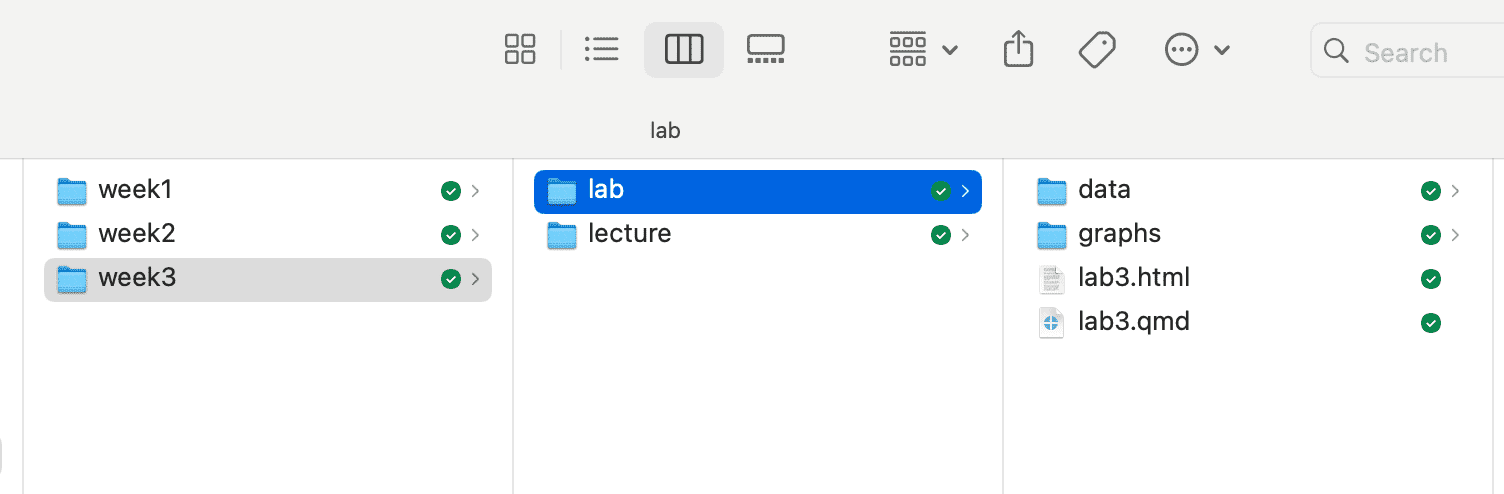
Task: Switch to gallery view
Action: click(x=765, y=49)
